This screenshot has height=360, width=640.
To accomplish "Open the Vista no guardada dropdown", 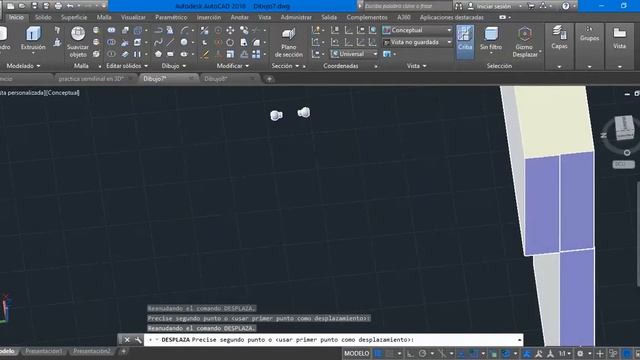I will tap(417, 42).
